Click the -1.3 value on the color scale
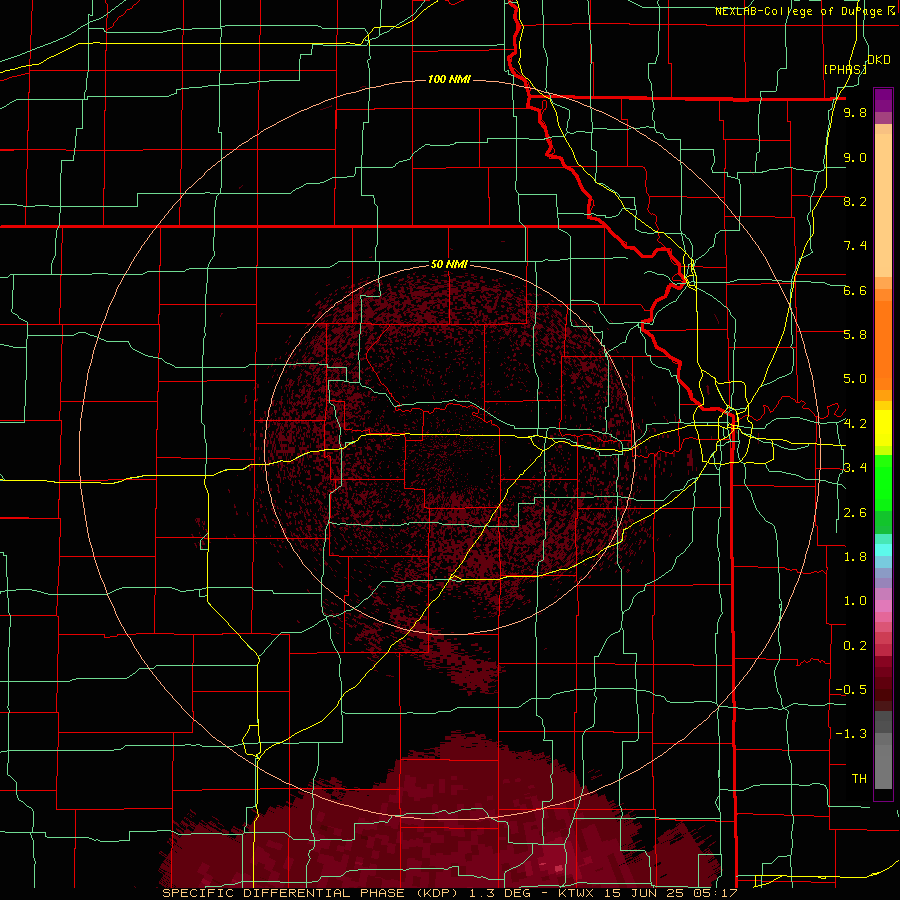The image size is (900, 900). [851, 734]
